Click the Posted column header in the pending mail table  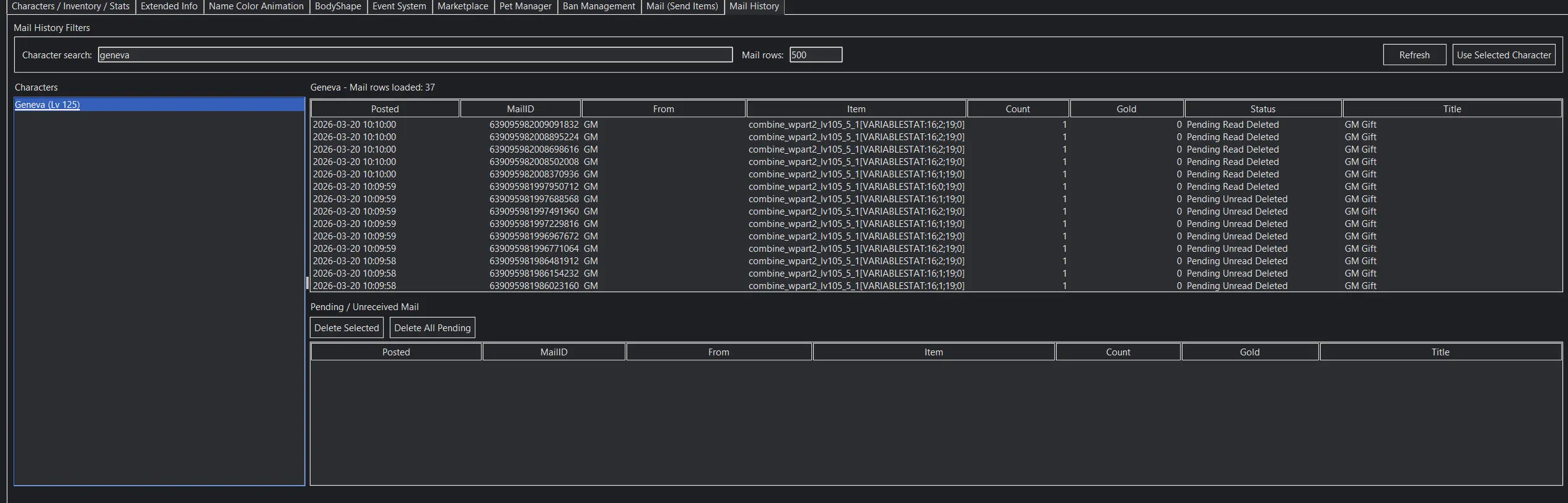pos(396,352)
